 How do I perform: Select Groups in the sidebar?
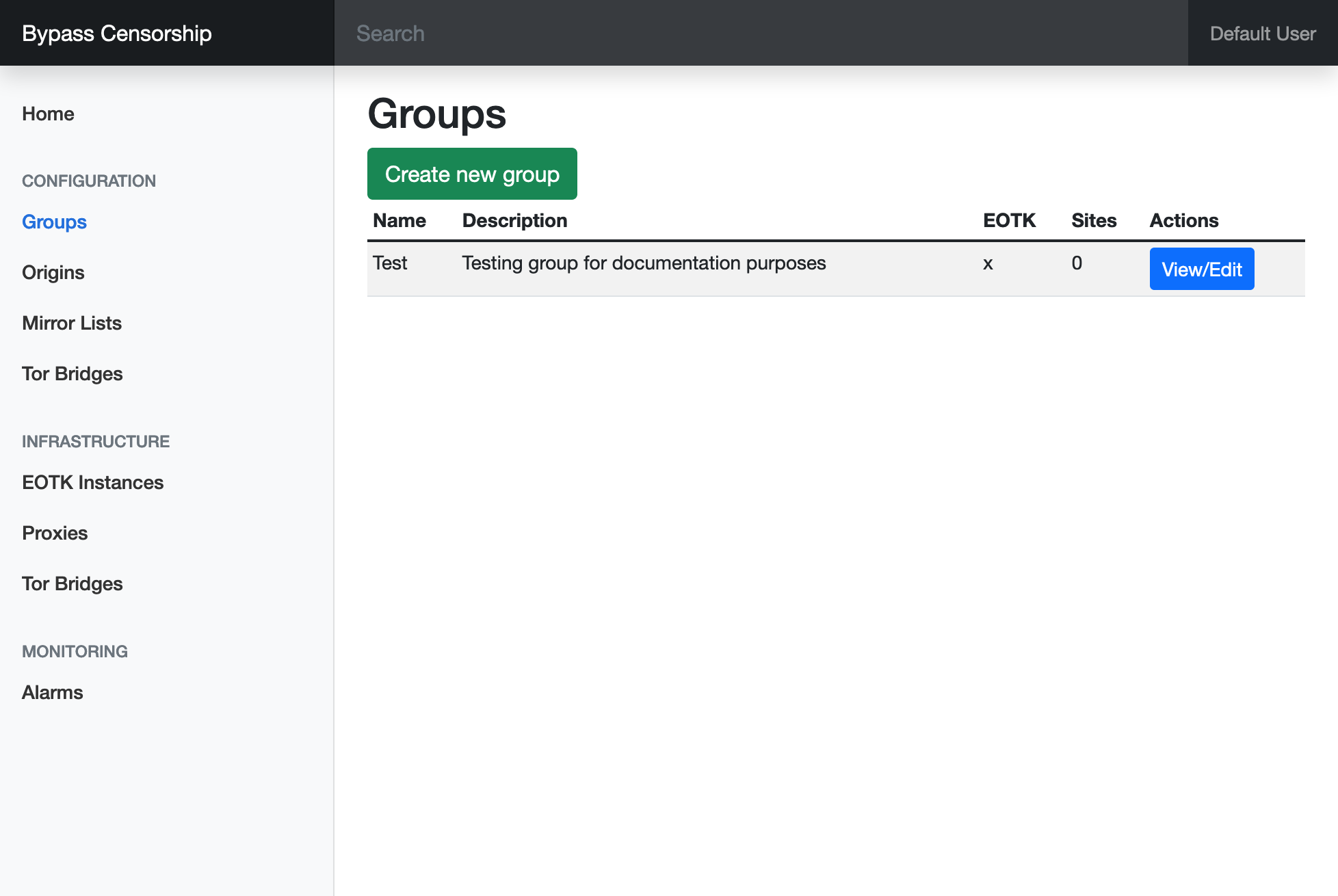click(54, 222)
